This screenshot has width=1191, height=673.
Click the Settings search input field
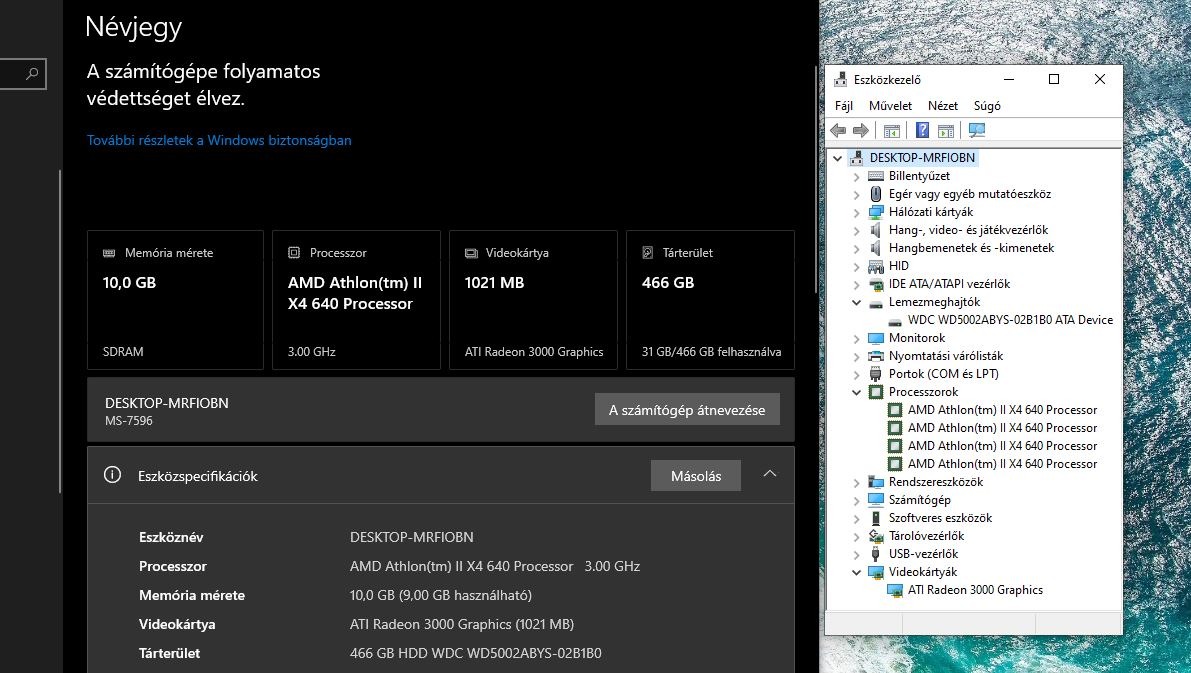point(23,74)
